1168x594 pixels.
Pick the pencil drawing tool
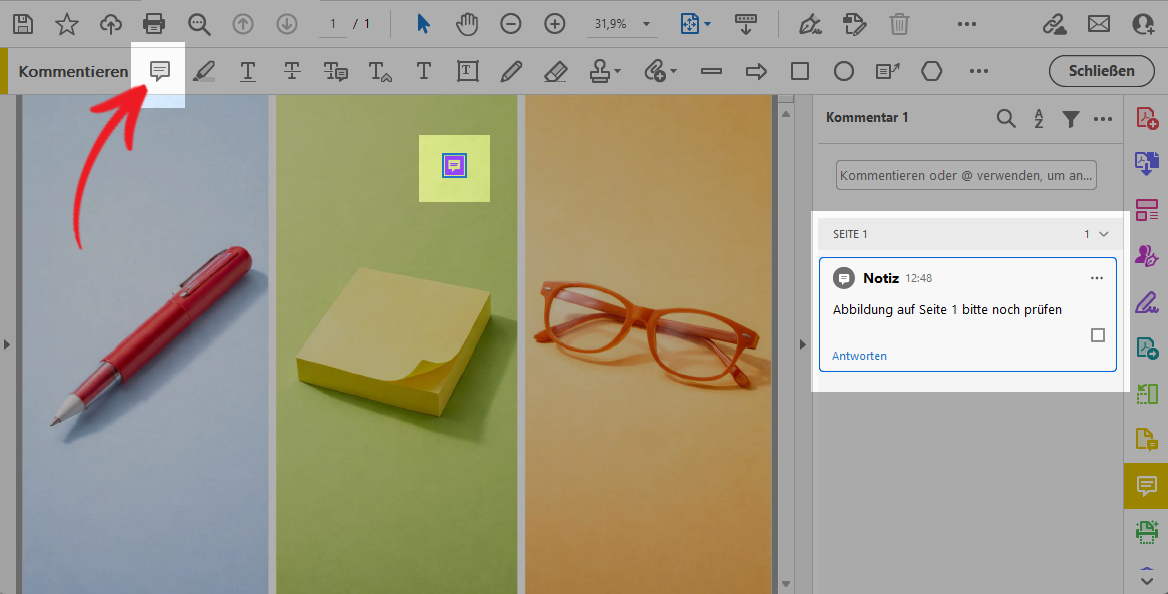point(511,71)
